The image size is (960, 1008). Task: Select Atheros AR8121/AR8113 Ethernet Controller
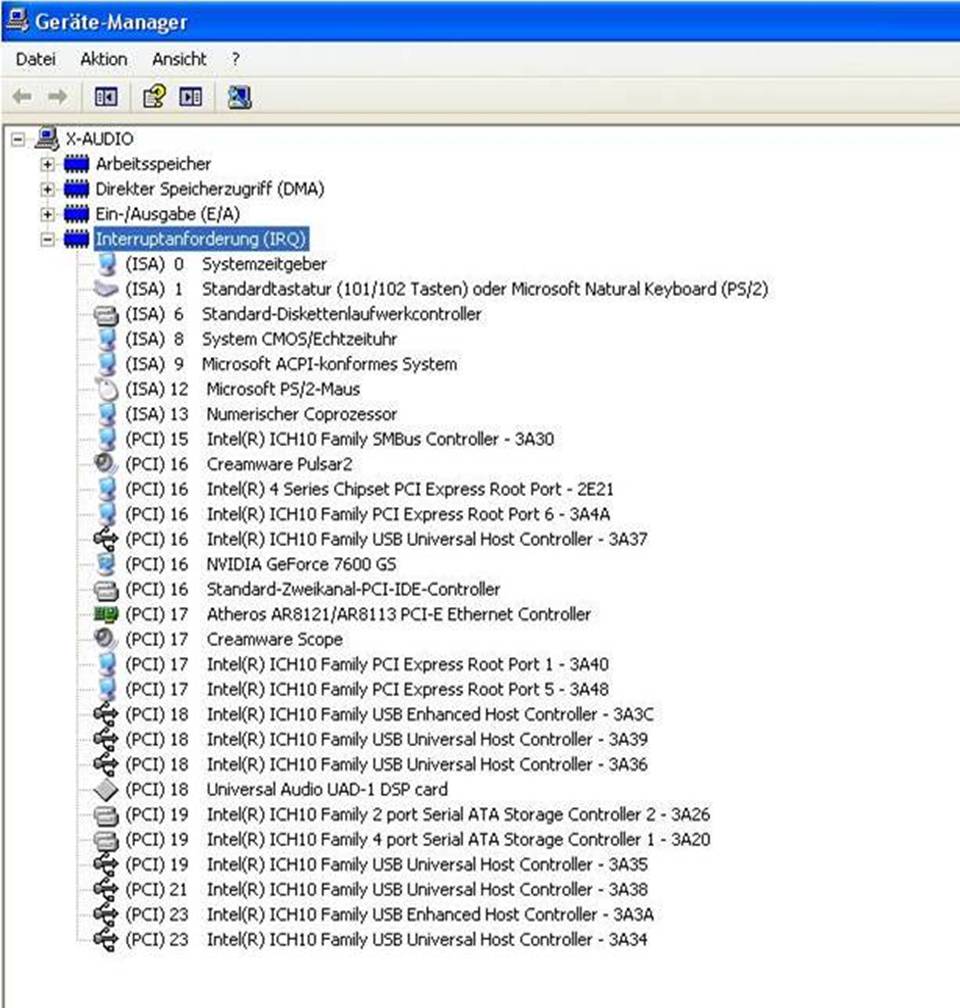point(358,614)
